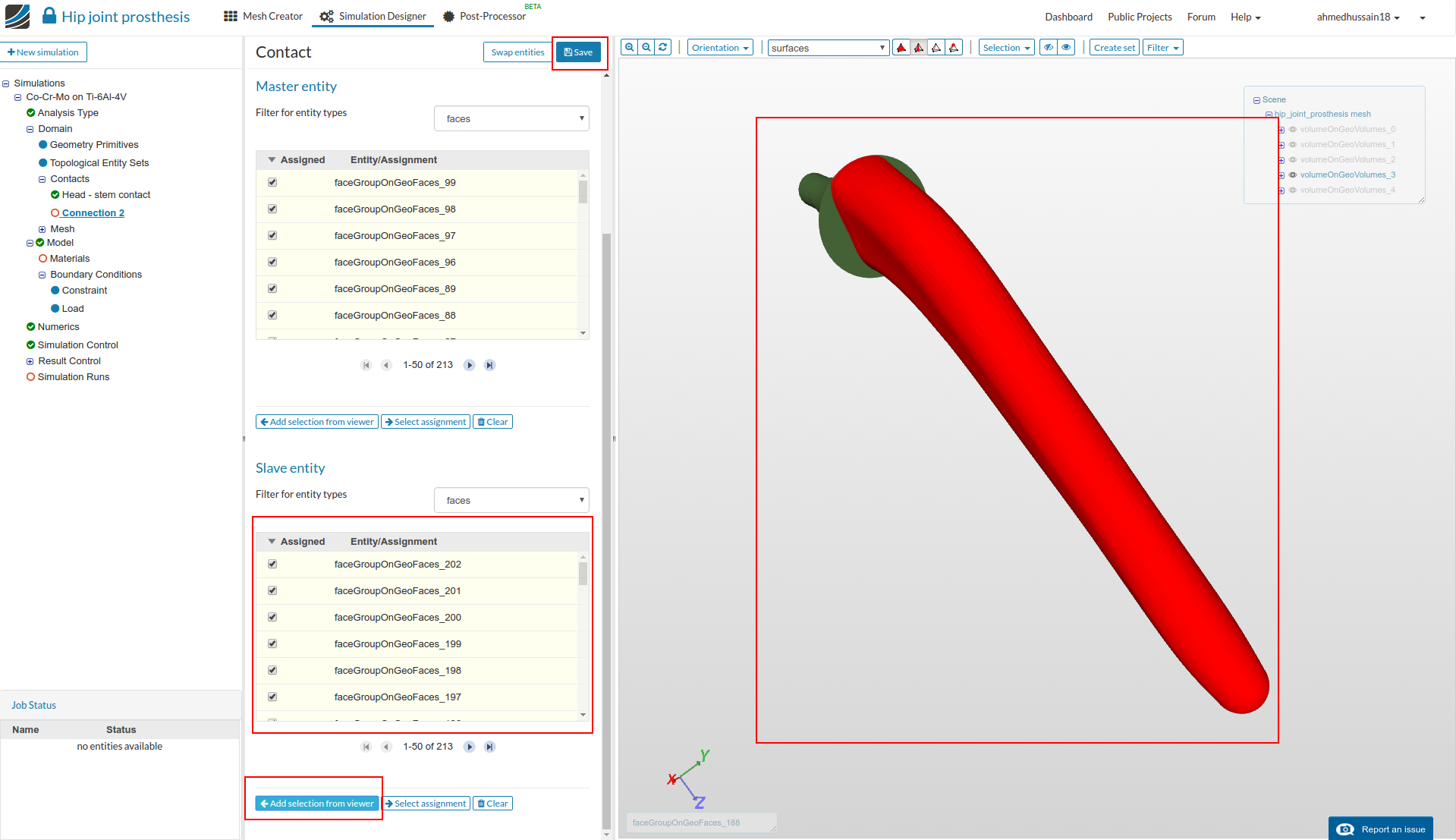The height and width of the screenshot is (840, 1456).
Task: Toggle visibility of volumeOnGeoVolumes_3
Action: pos(1293,175)
